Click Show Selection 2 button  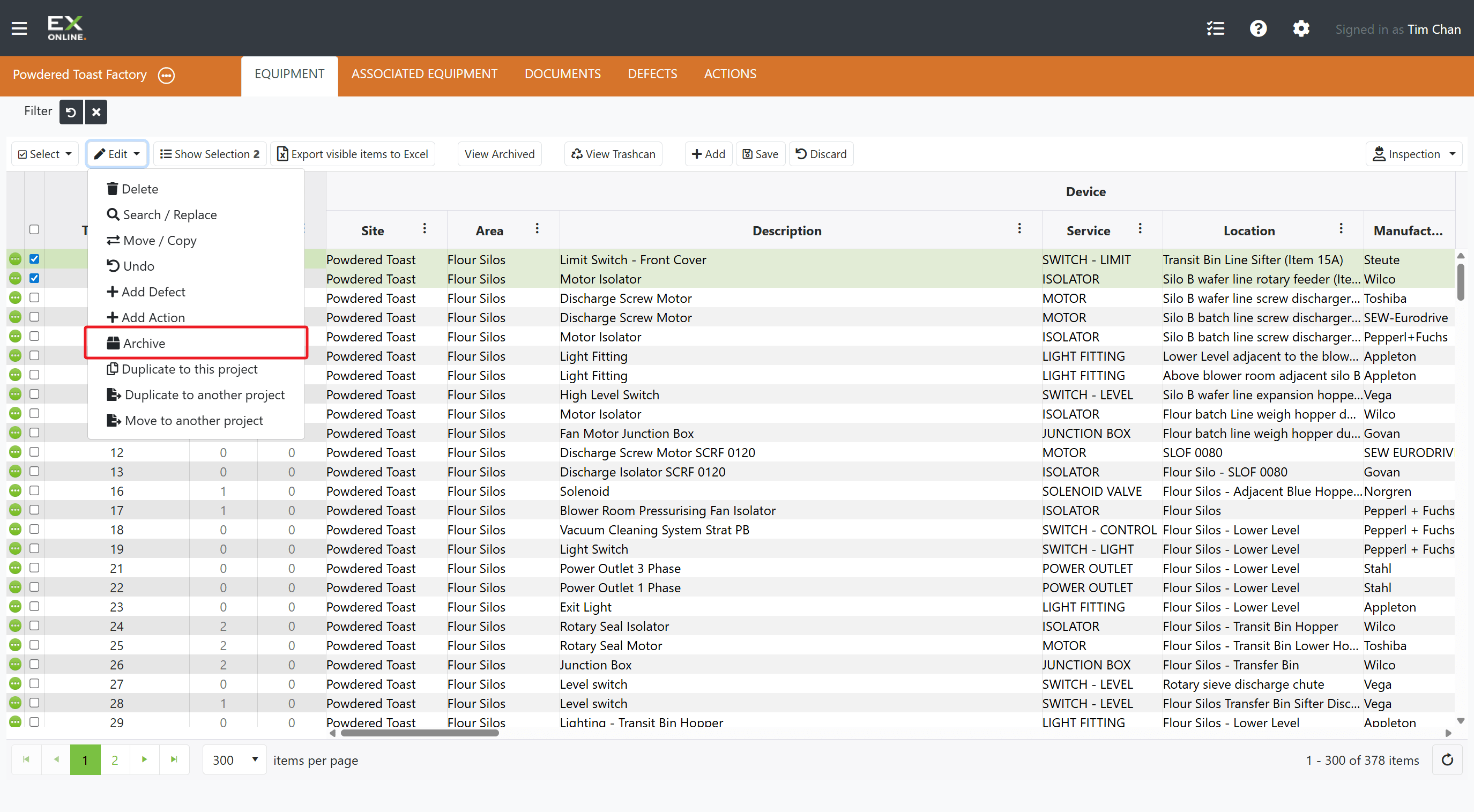[x=210, y=154]
